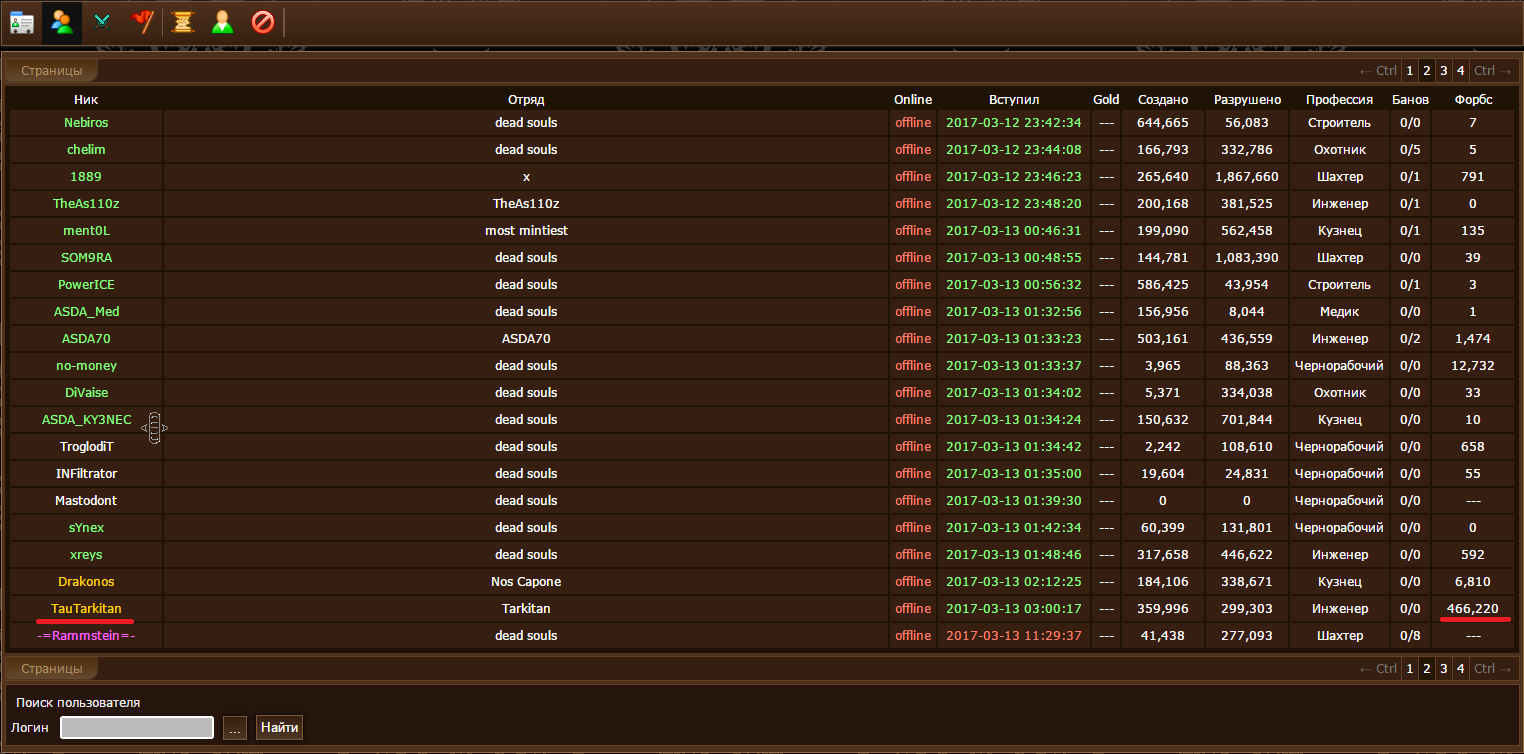The image size is (1524, 754).
Task: Click the Форбс column header
Action: 1473,99
